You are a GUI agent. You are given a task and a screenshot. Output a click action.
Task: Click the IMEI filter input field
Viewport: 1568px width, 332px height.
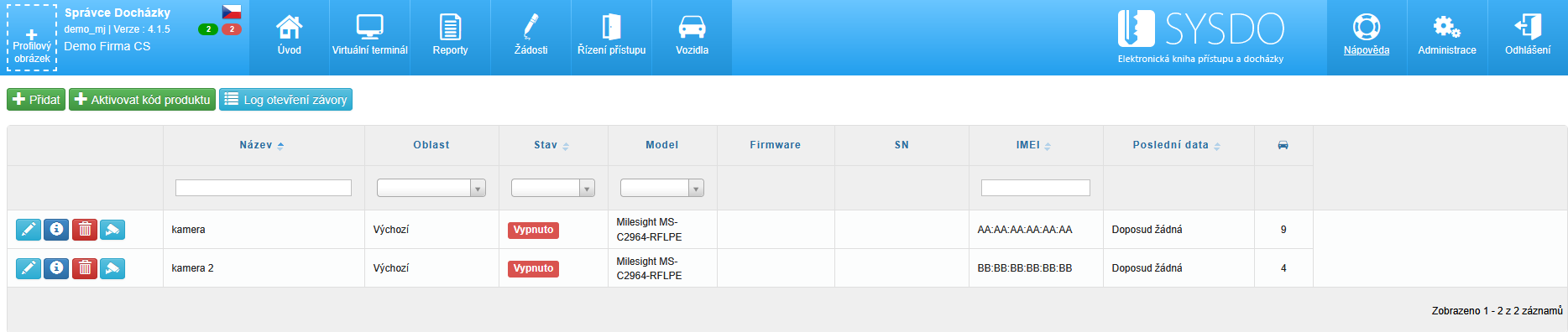pos(1036,188)
